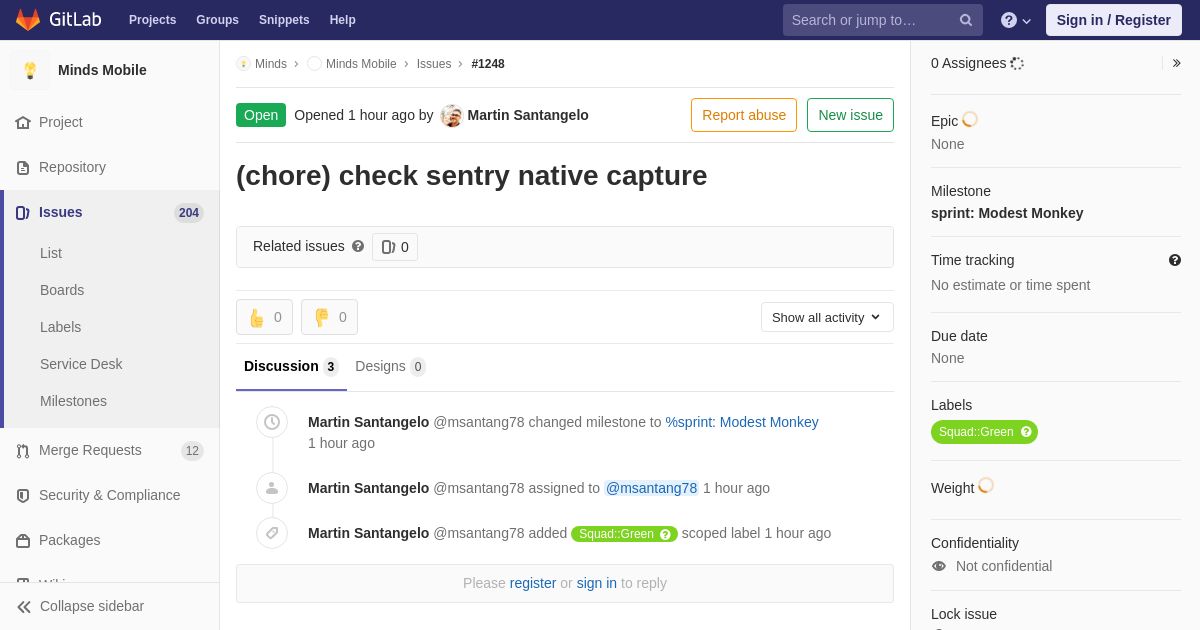Screen dimensions: 1200x630
Task: Click the Merge Requests icon
Action: 23,450
